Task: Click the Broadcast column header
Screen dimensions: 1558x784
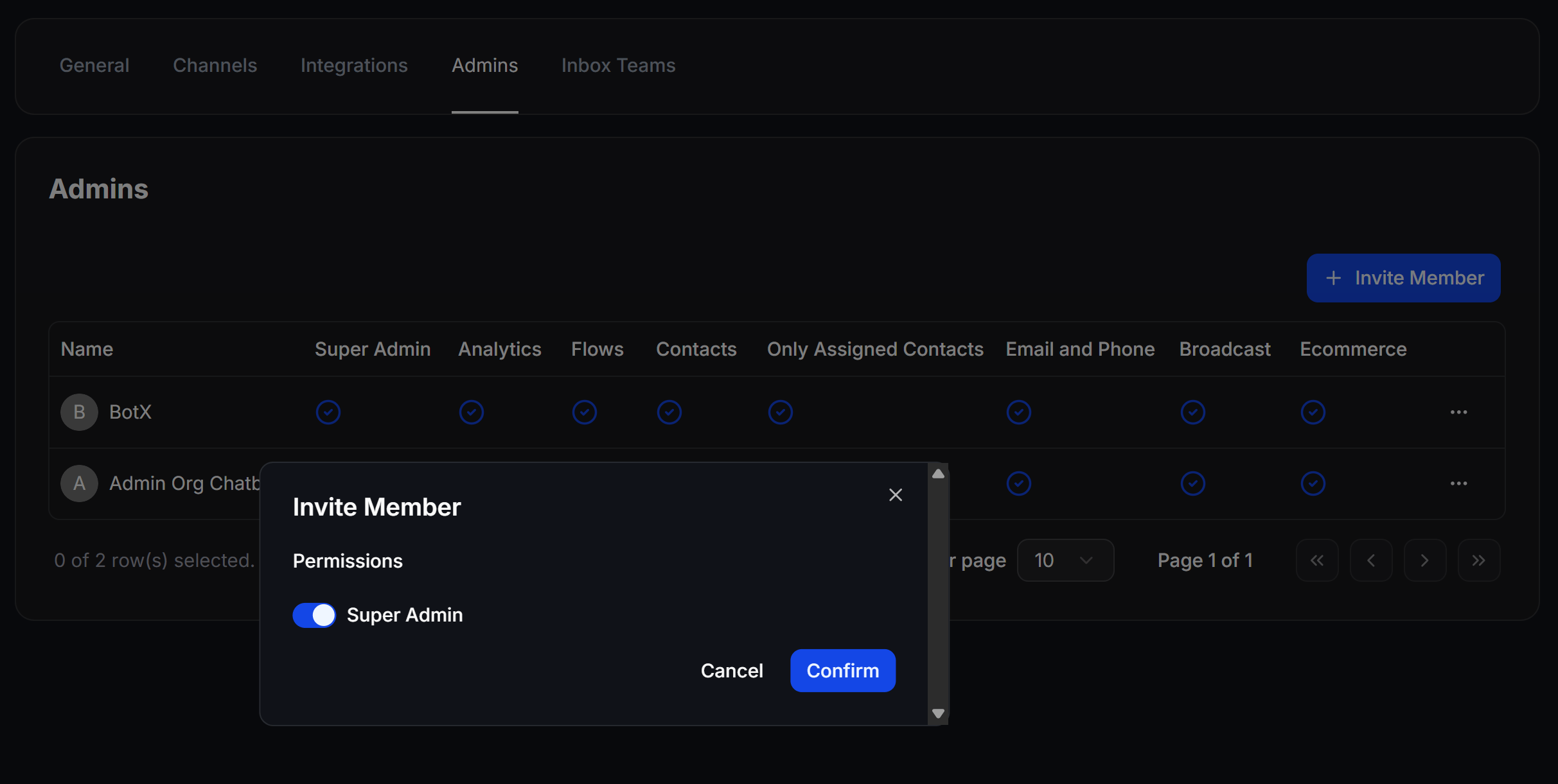Action: pyautogui.click(x=1225, y=349)
